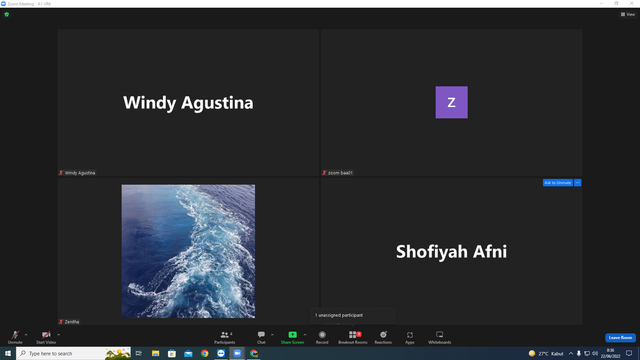
Task: Select Windy Agustina's video tile
Action: 188,102
